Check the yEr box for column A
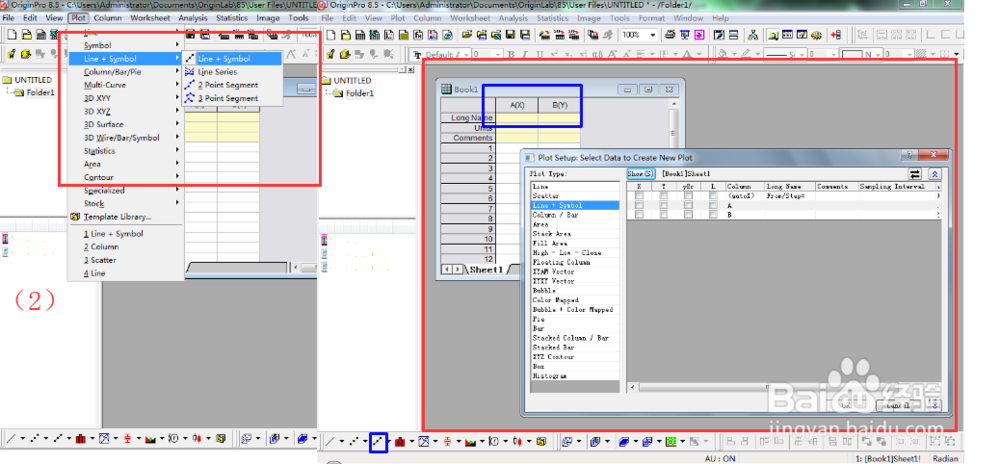This screenshot has height=464, width=1000. pyautogui.click(x=688, y=205)
